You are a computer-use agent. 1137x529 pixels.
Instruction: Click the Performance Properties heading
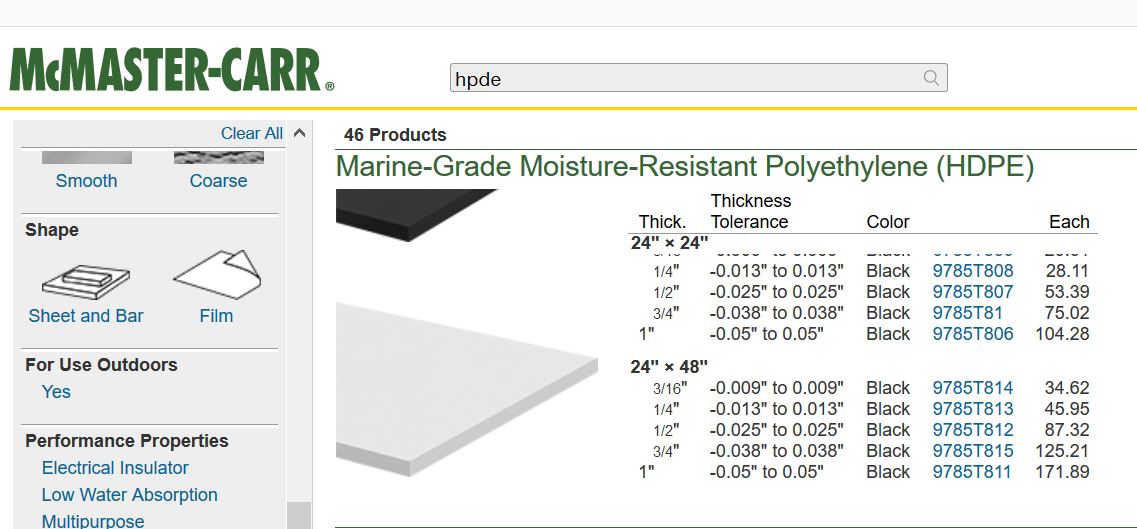(126, 441)
